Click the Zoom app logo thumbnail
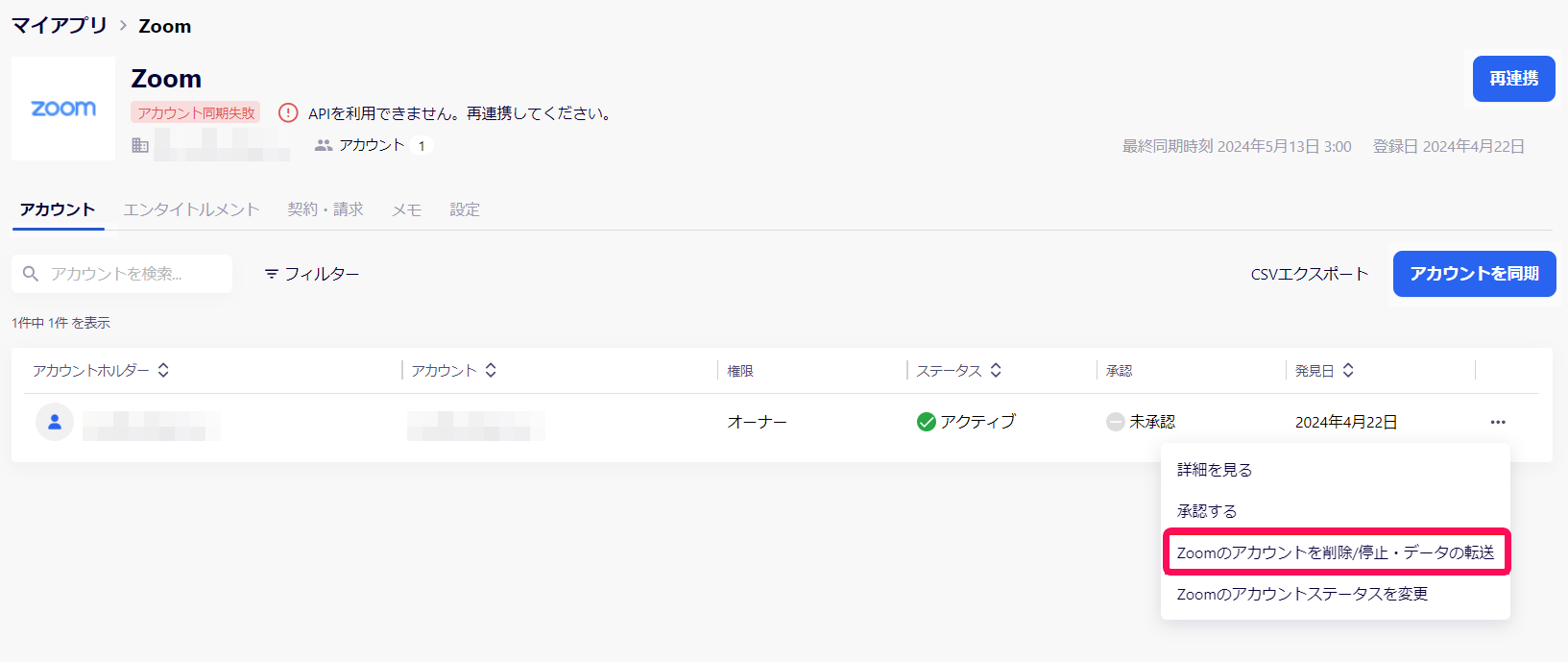1568x662 pixels. coord(63,109)
